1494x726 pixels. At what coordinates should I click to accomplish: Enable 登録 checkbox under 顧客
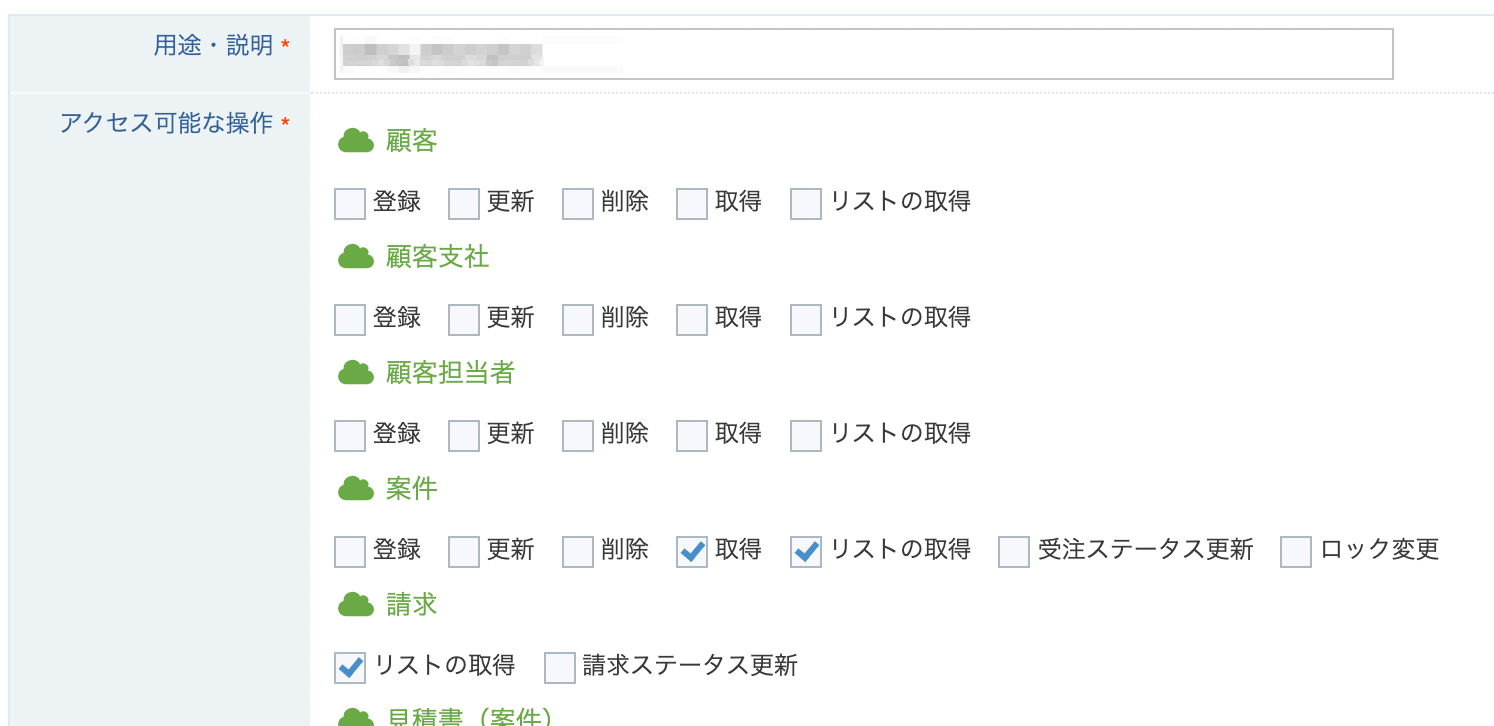350,204
